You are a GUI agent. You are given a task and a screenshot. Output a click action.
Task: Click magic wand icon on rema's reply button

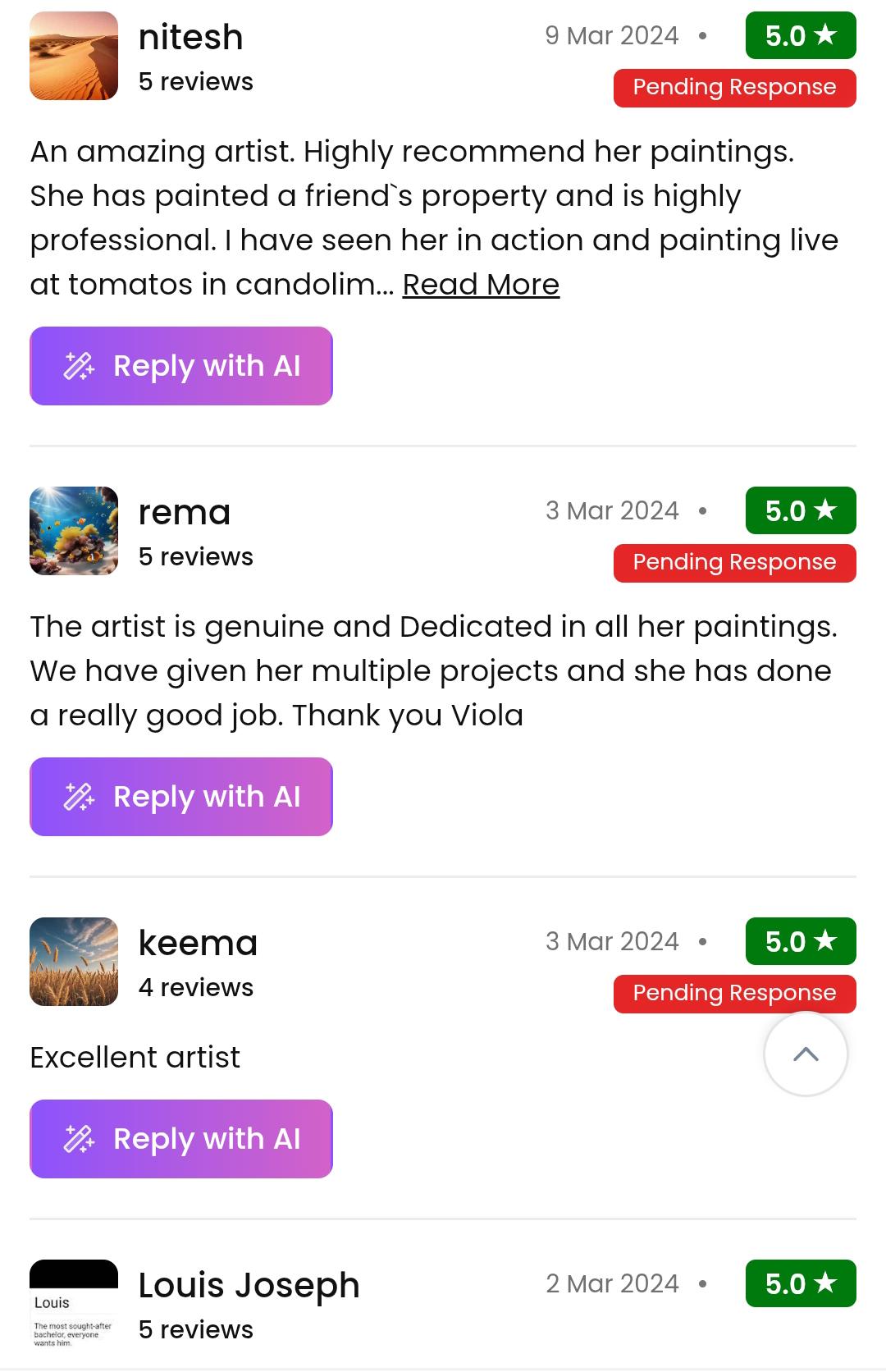80,797
